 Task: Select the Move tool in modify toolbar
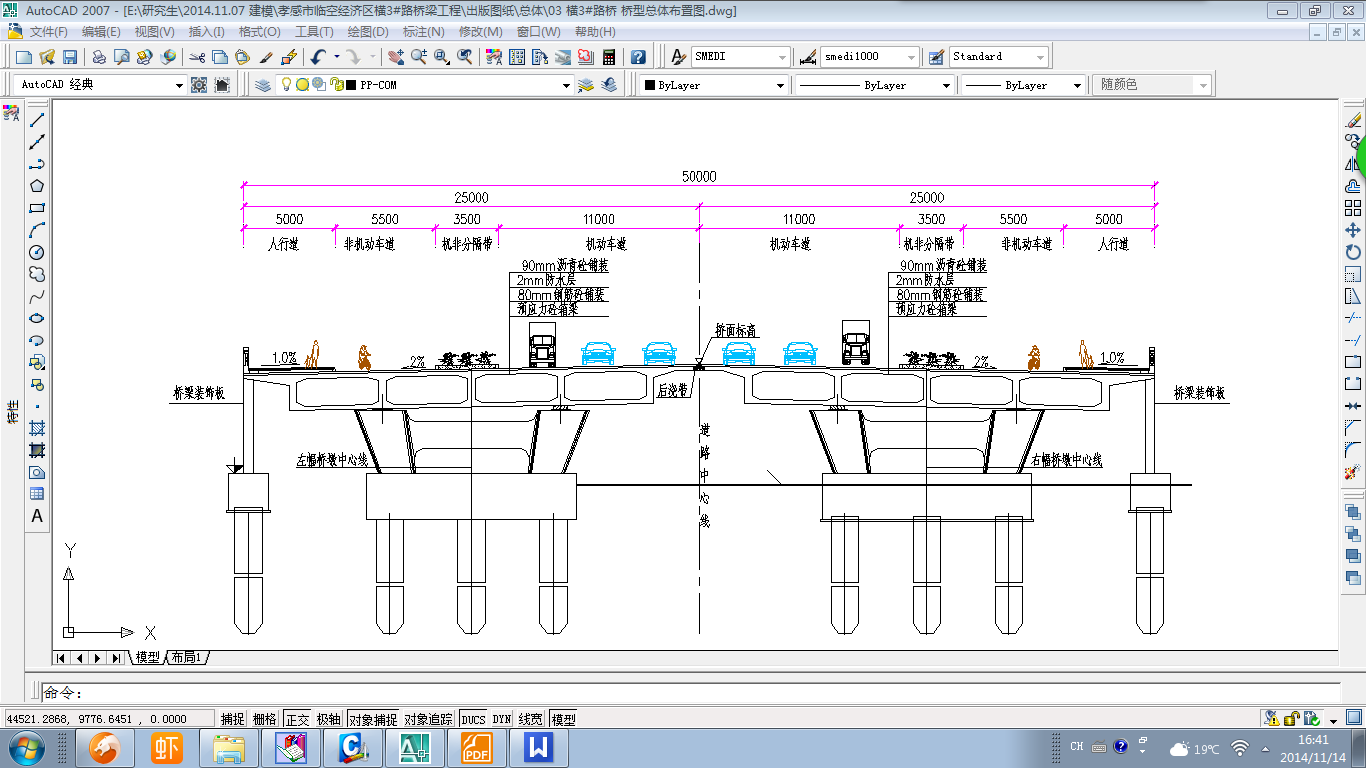click(1353, 230)
